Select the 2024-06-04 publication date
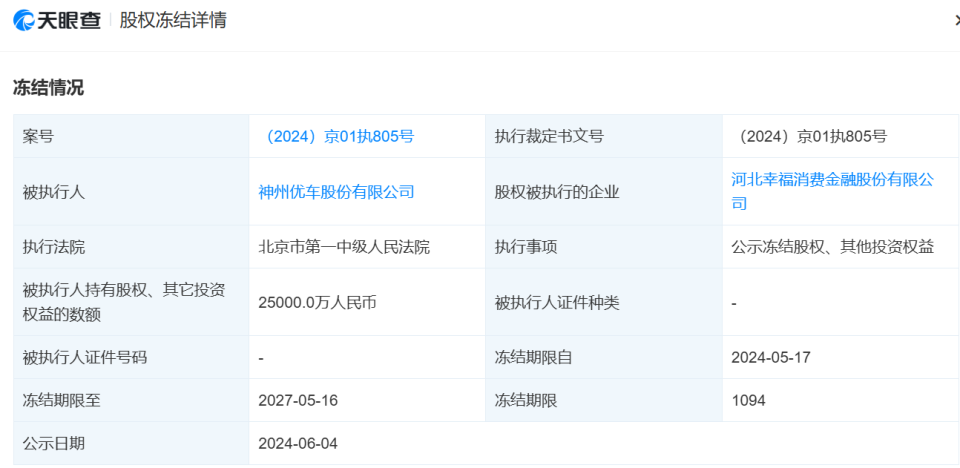Viewport: 960px width, 468px height. (x=298, y=443)
